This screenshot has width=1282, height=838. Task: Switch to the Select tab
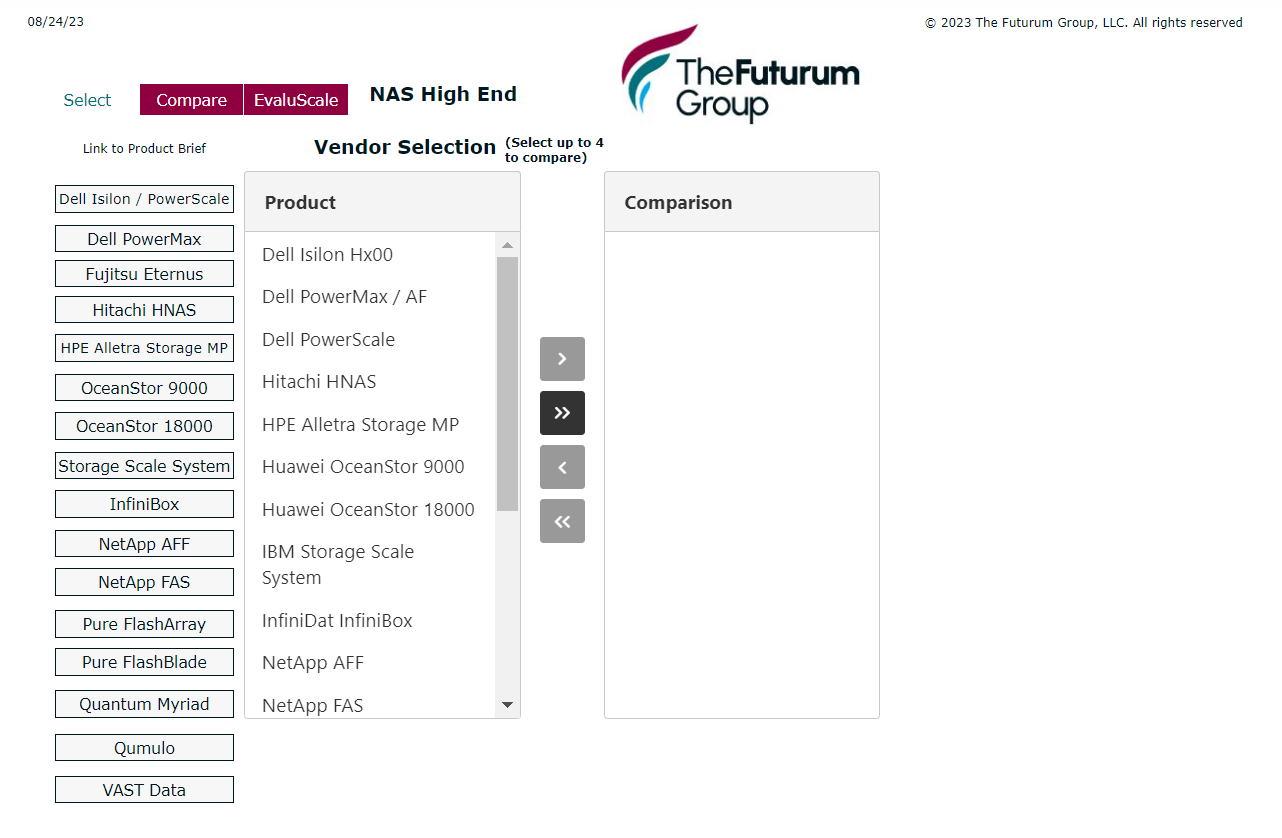[x=87, y=100]
